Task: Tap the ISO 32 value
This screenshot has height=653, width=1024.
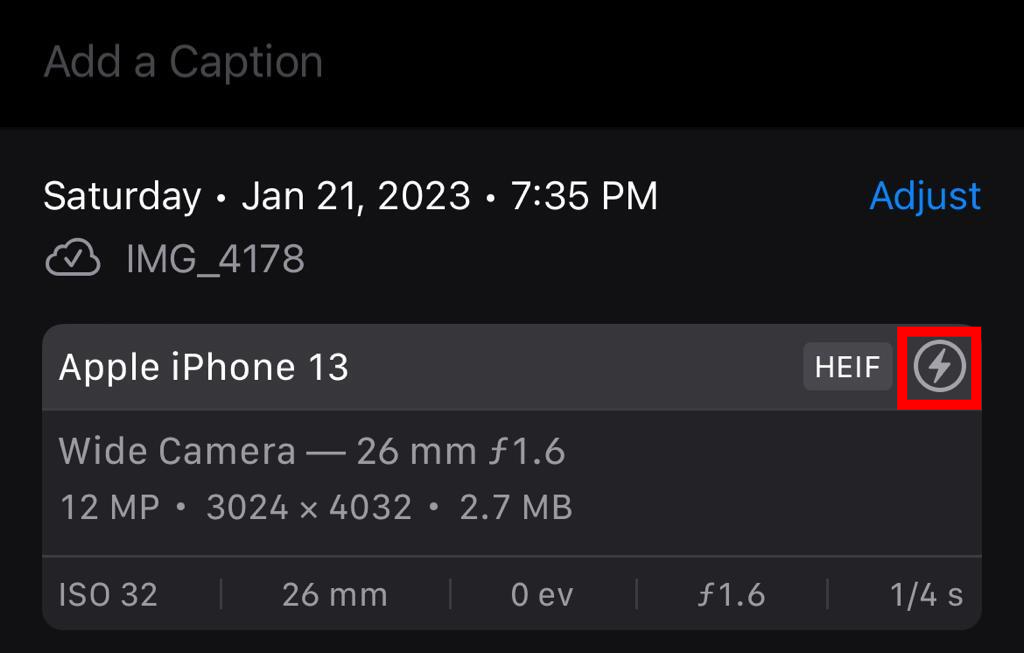Action: coord(108,595)
